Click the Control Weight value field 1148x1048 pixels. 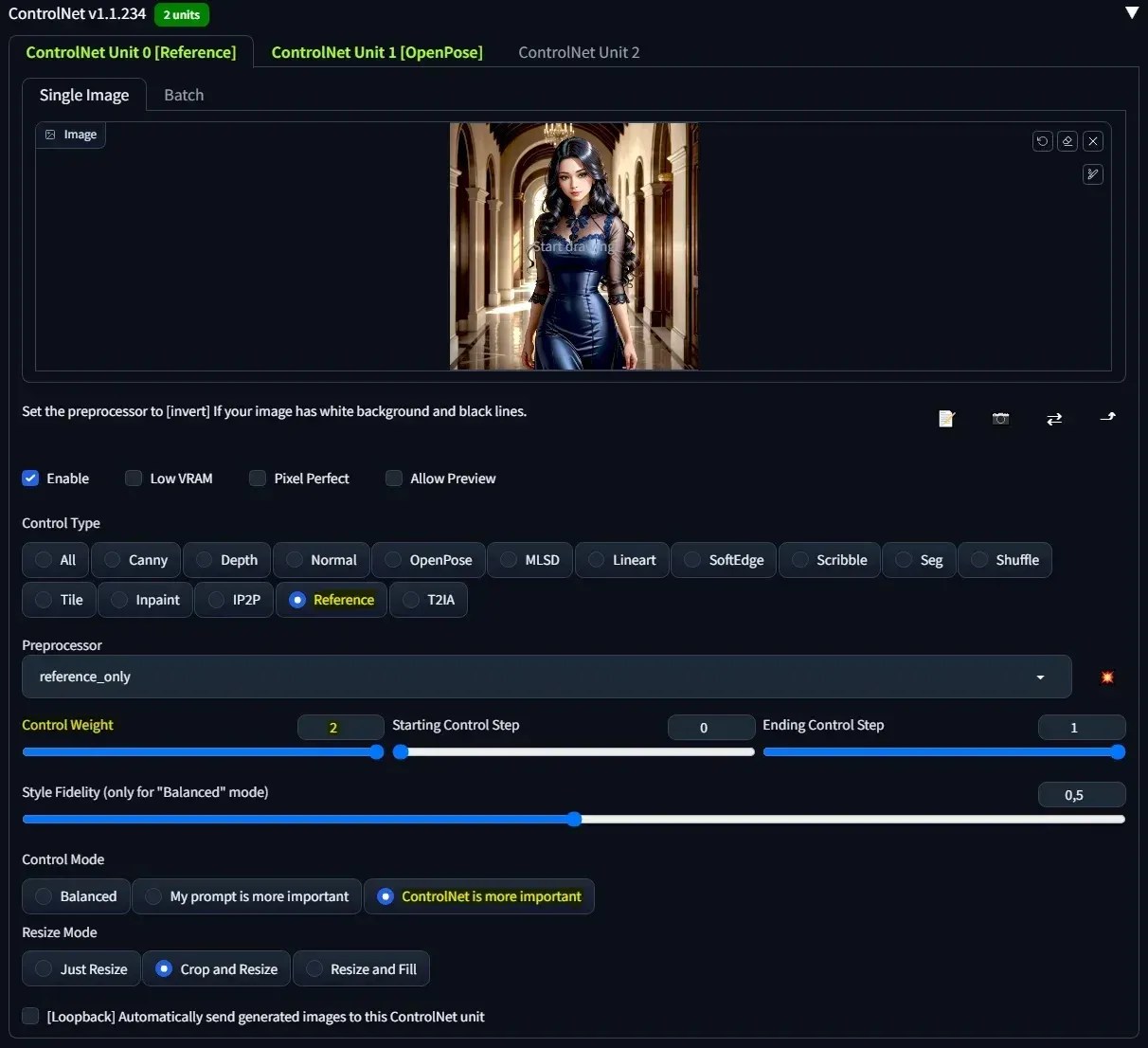[340, 727]
